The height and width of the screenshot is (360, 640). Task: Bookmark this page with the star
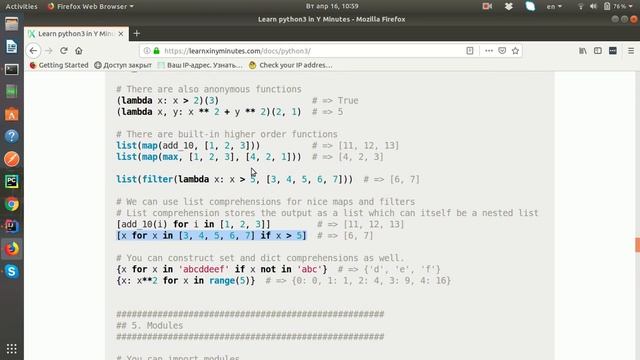pyautogui.click(x=516, y=51)
